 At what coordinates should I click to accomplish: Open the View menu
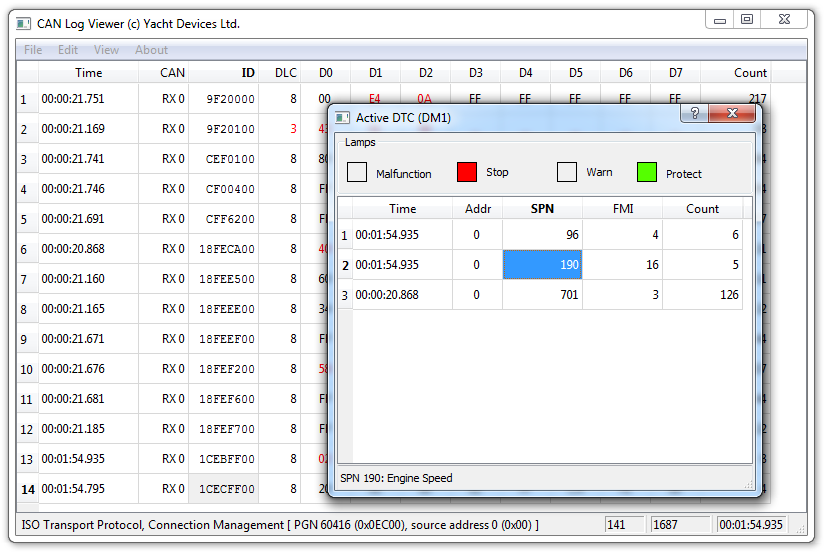click(106, 50)
